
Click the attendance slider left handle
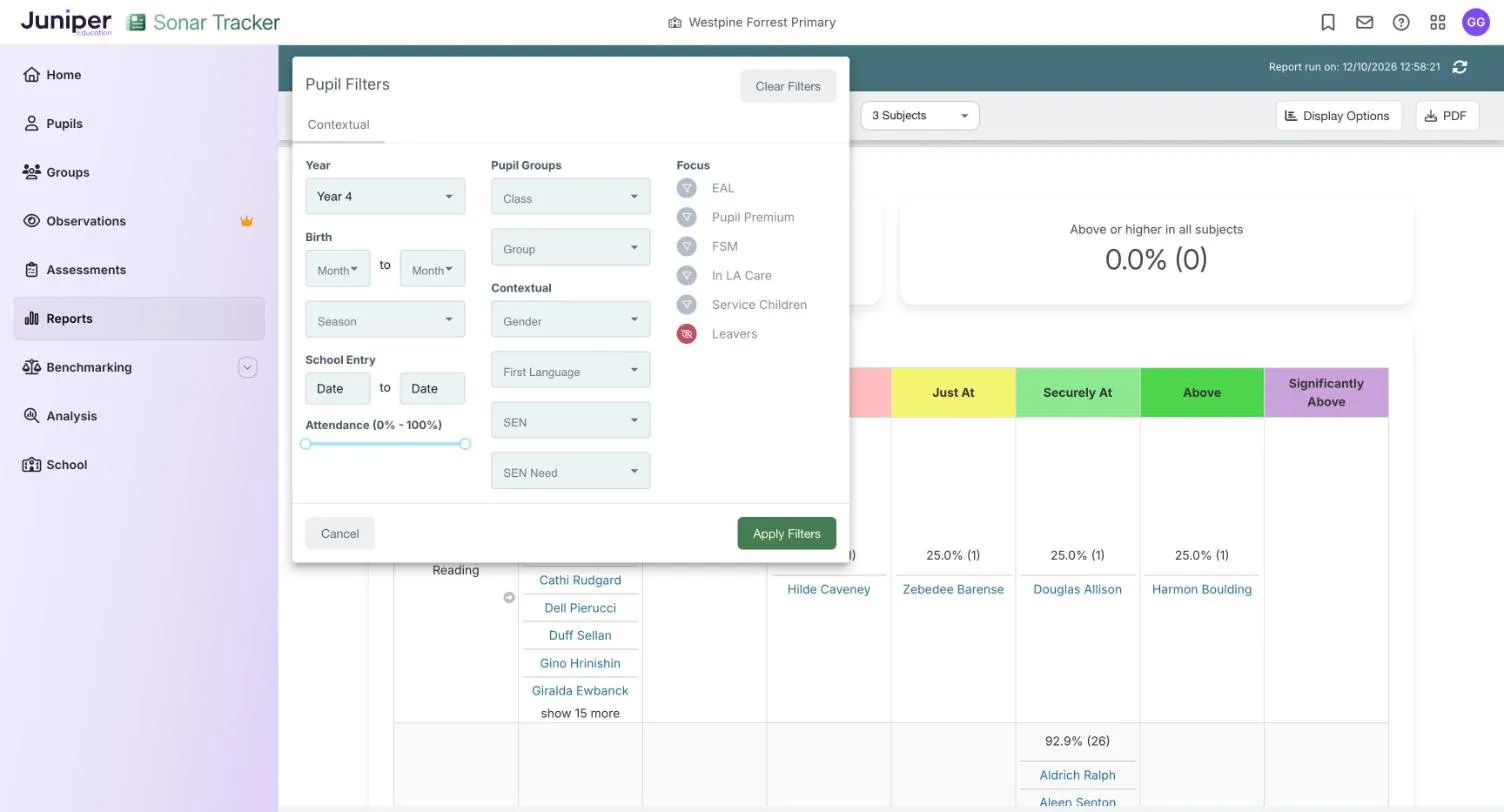coord(306,444)
